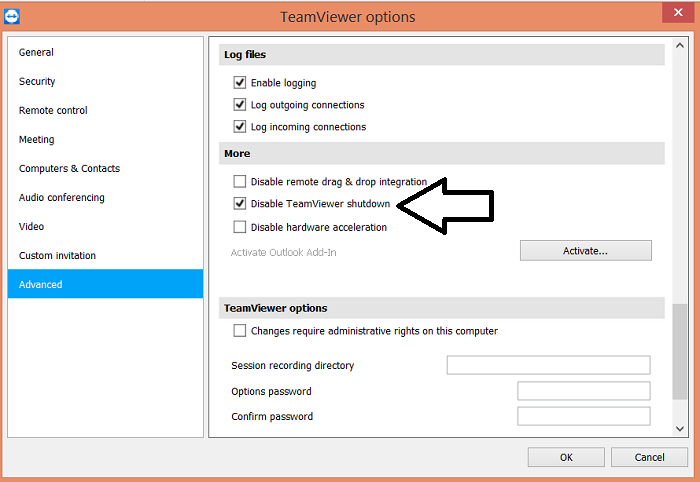The height and width of the screenshot is (482, 700).
Task: Focus the Confirm password field
Action: coord(583,416)
